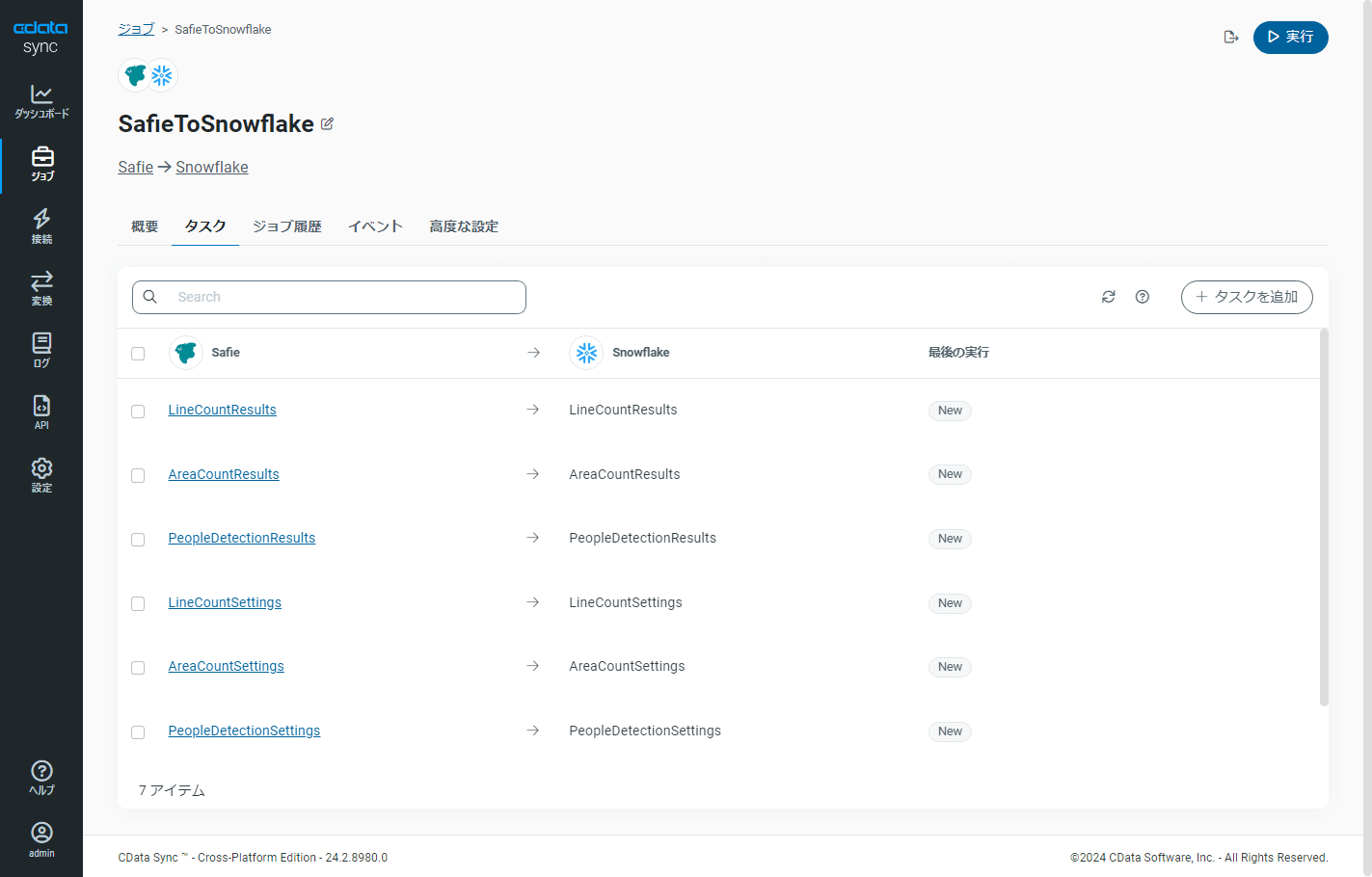Open the Logs (ログ) sidebar icon

(41, 351)
